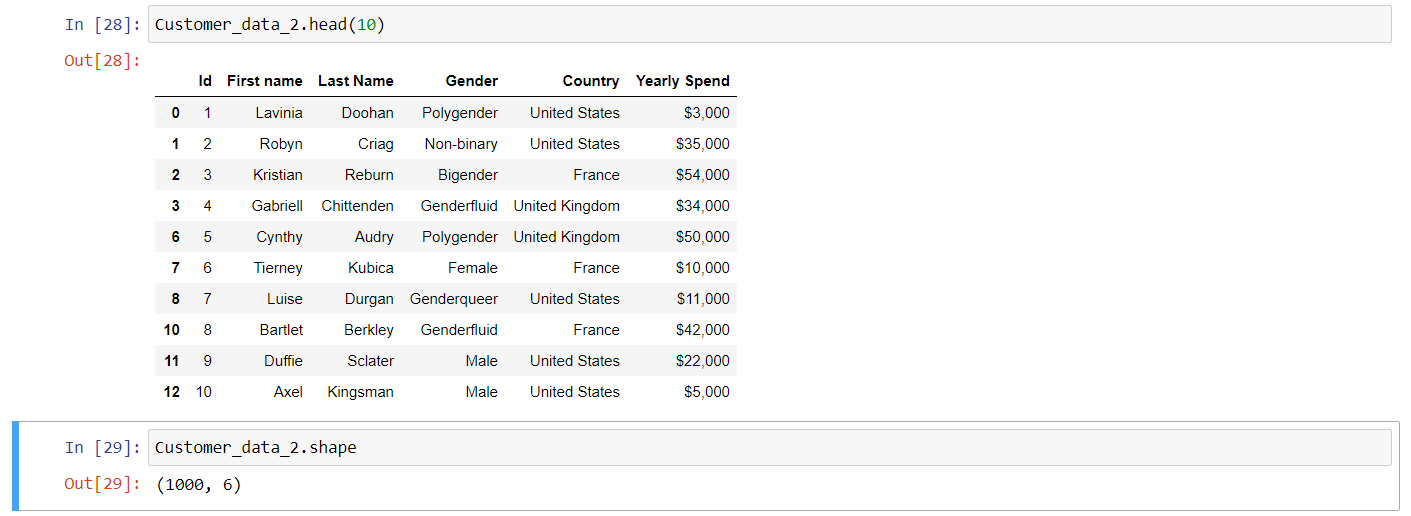
Task: Click the Out[29] output prompt
Action: click(103, 484)
